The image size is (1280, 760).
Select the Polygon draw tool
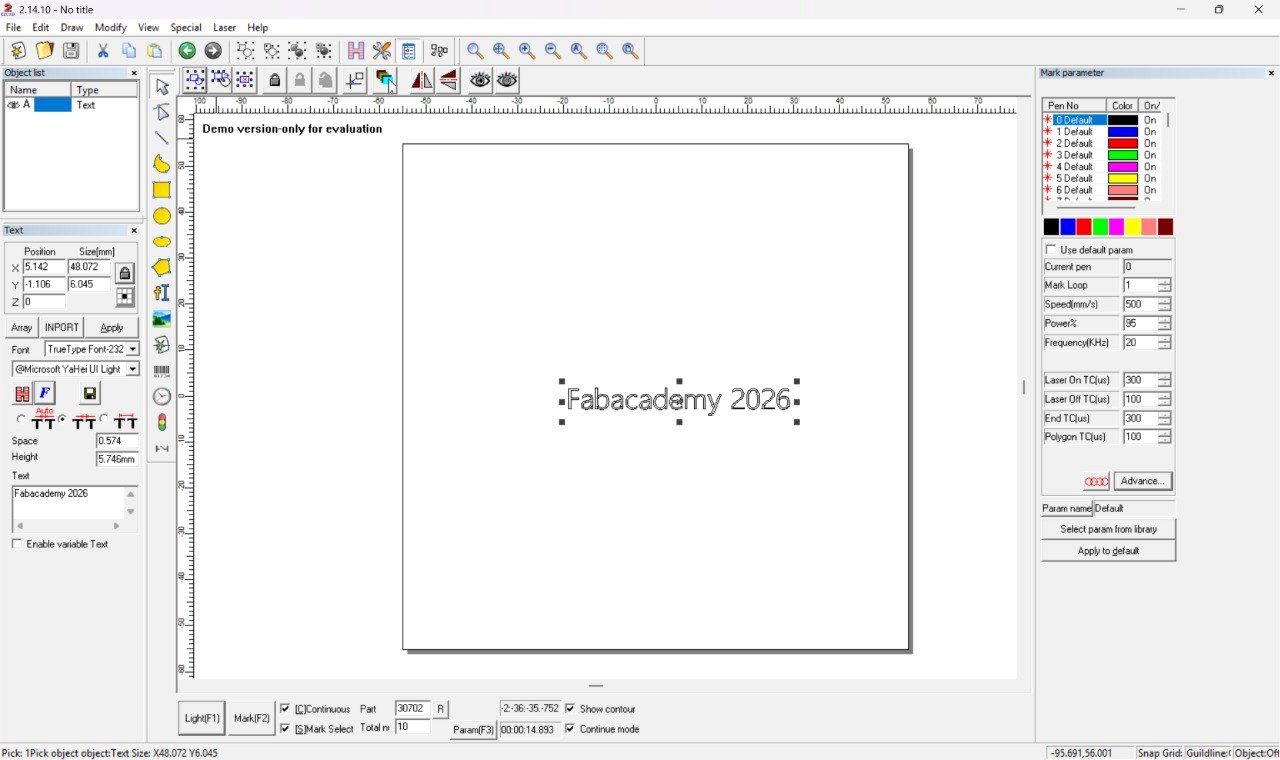click(161, 268)
